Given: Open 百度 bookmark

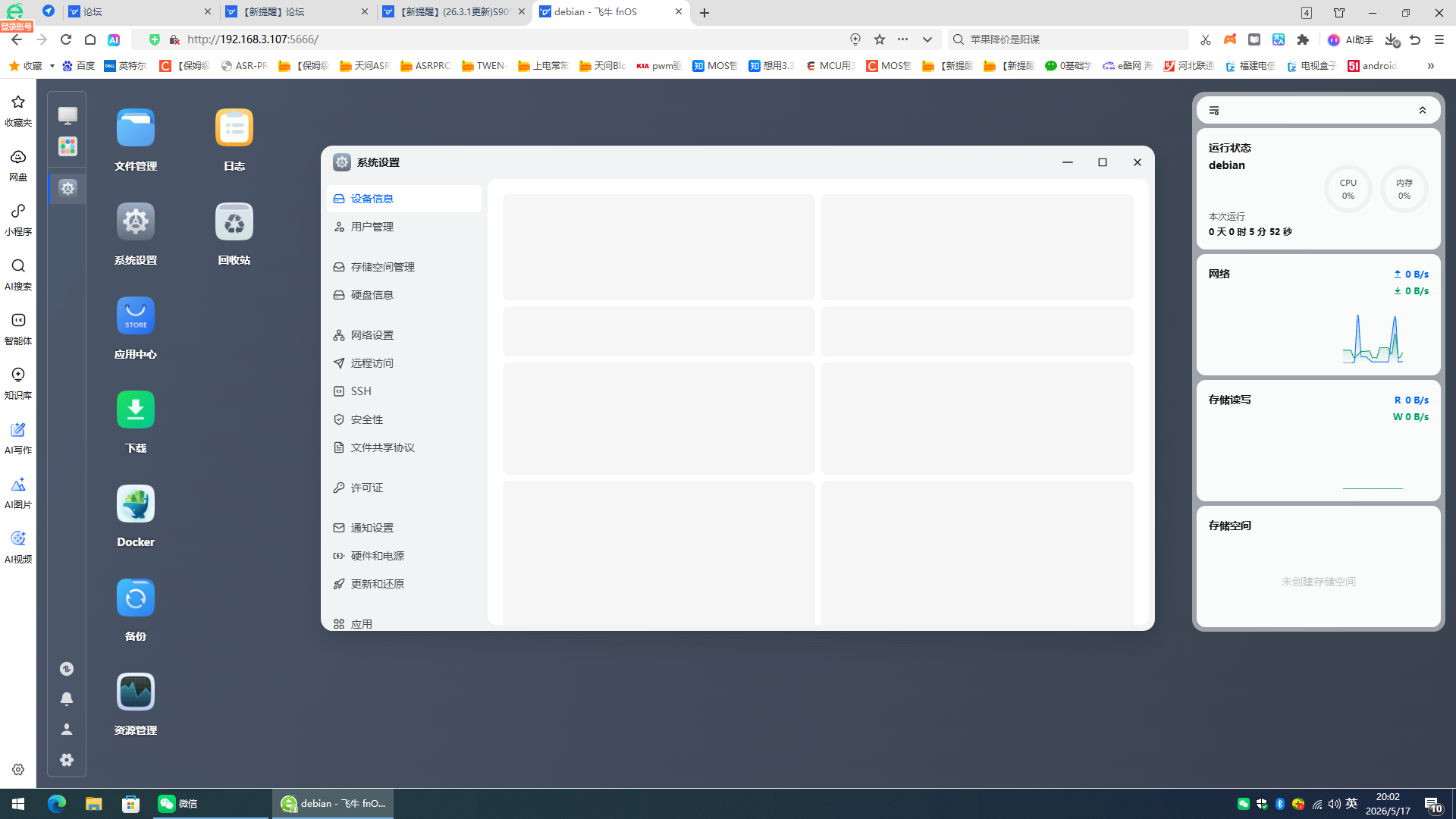Looking at the screenshot, I should [78, 66].
